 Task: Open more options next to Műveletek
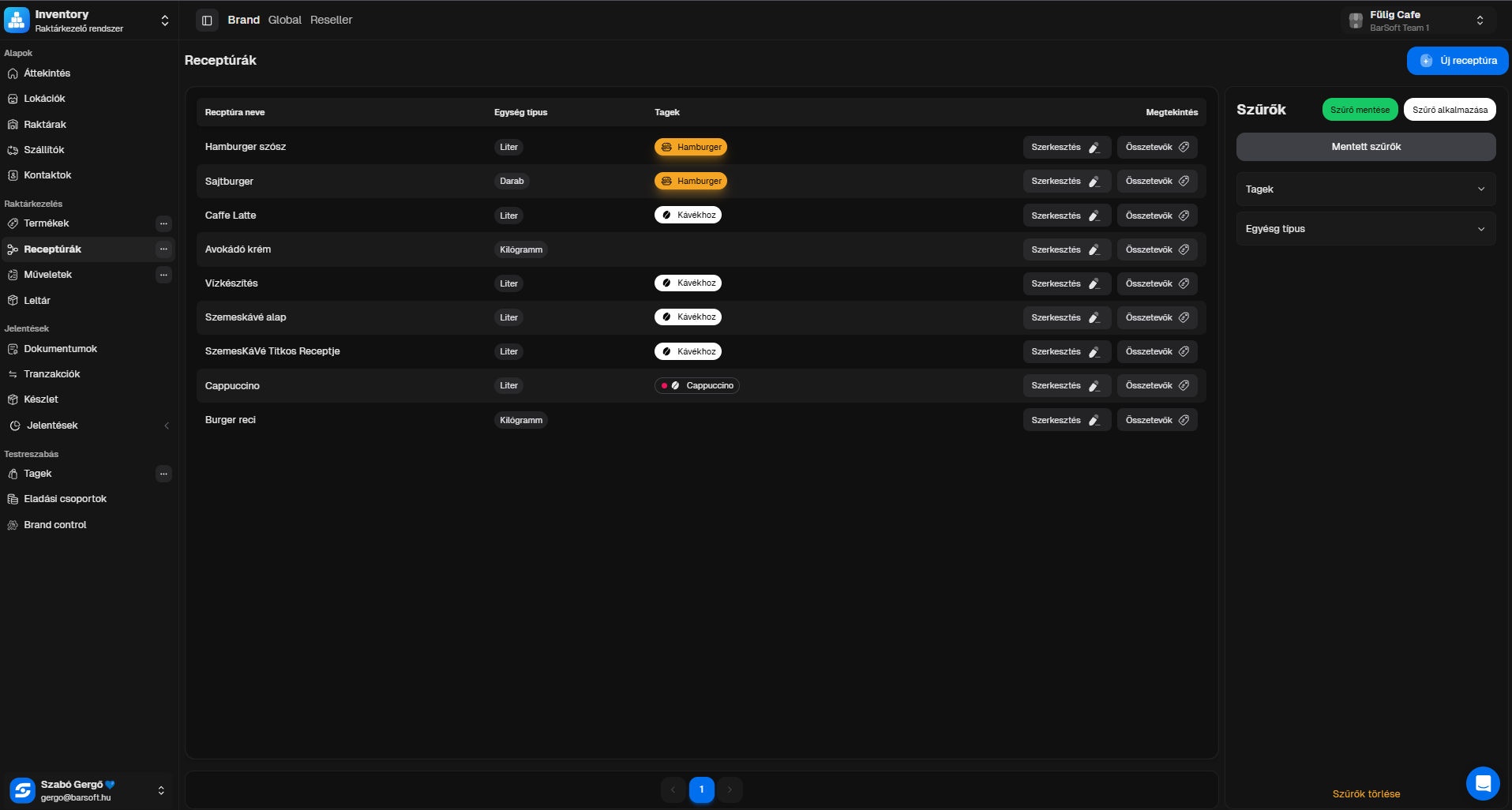pos(163,275)
